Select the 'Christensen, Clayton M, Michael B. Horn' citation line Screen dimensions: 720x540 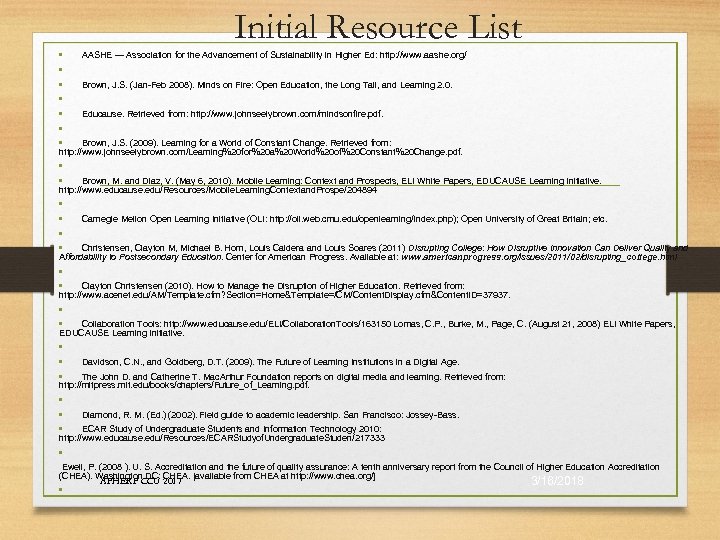click(384, 248)
